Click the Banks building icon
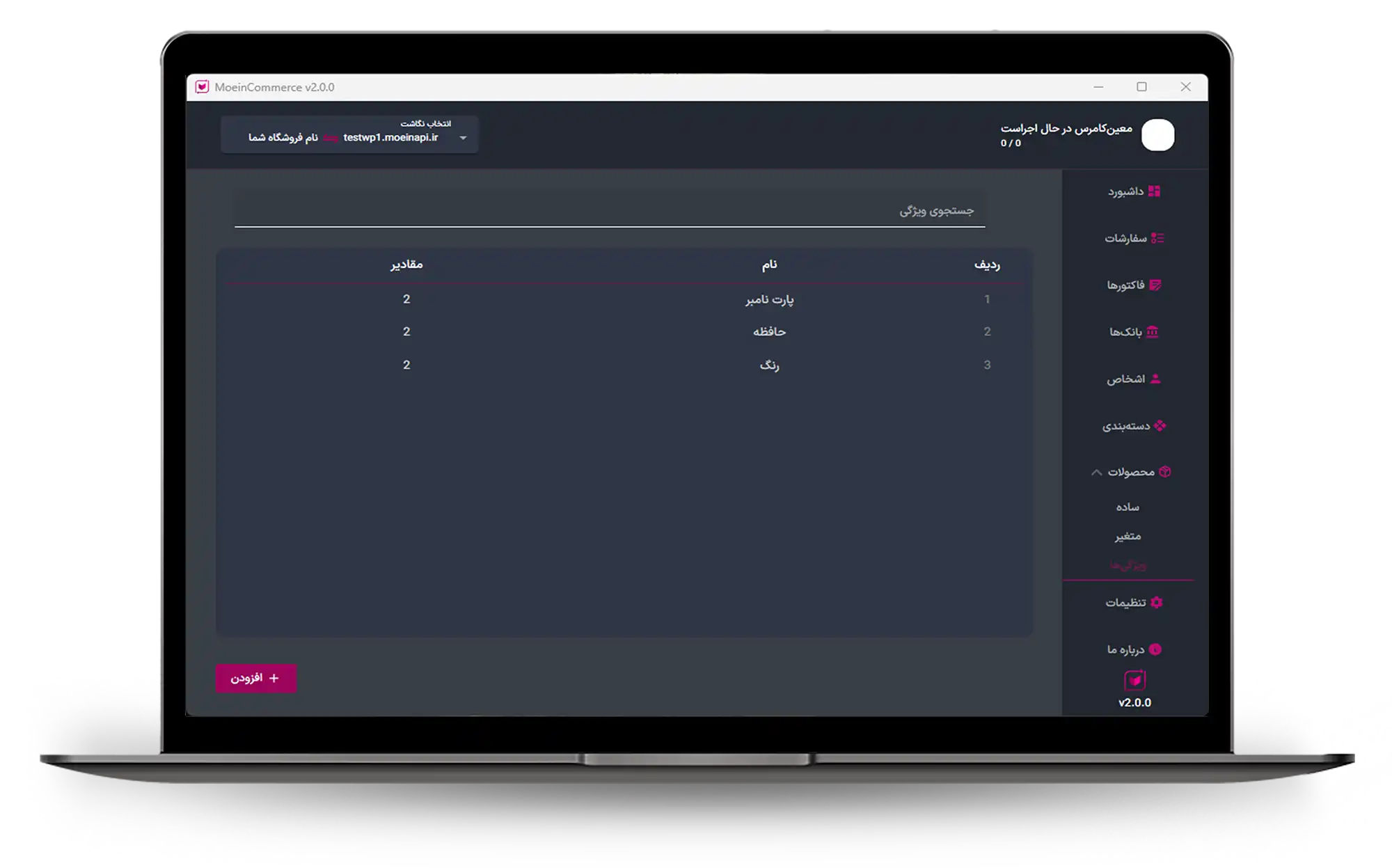This screenshot has width=1392, height=868. [x=1153, y=331]
